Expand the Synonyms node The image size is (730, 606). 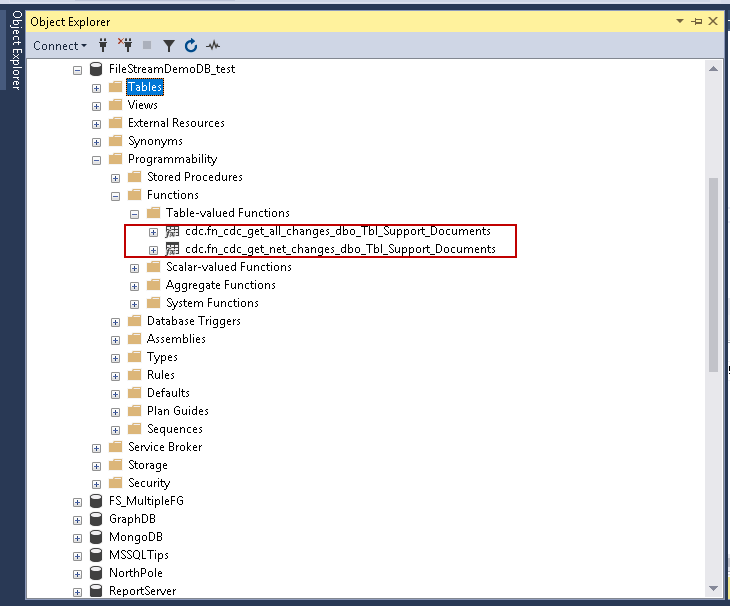pyautogui.click(x=96, y=142)
